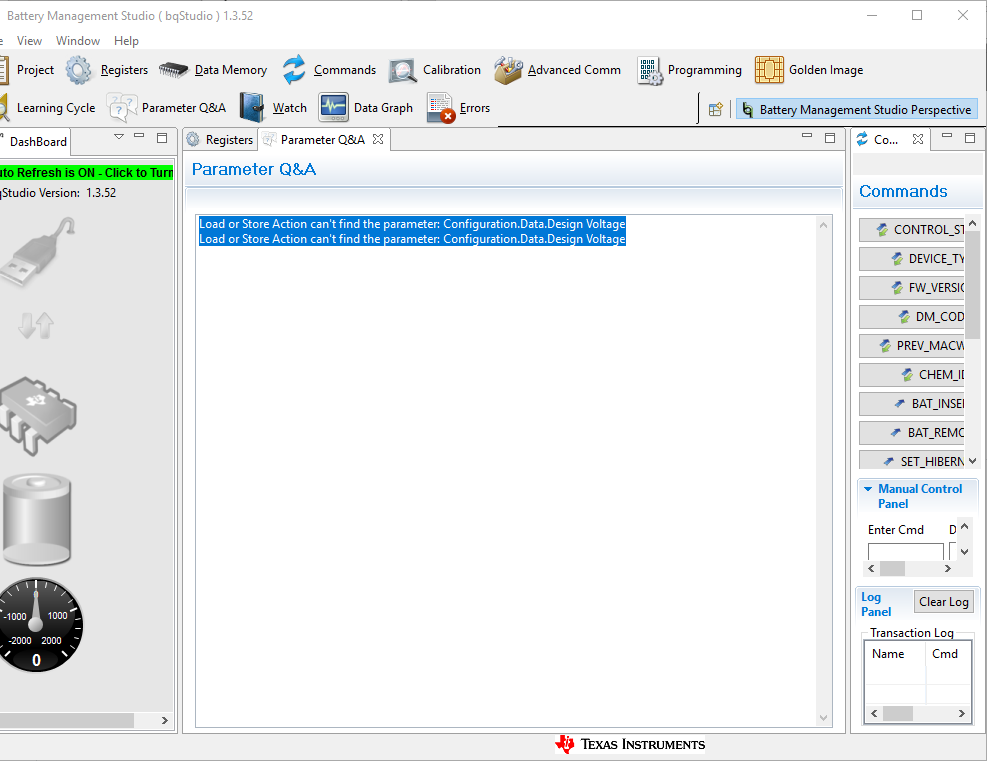Viewport: 987px width, 761px height.
Task: Open the View menu
Action: coord(29,40)
